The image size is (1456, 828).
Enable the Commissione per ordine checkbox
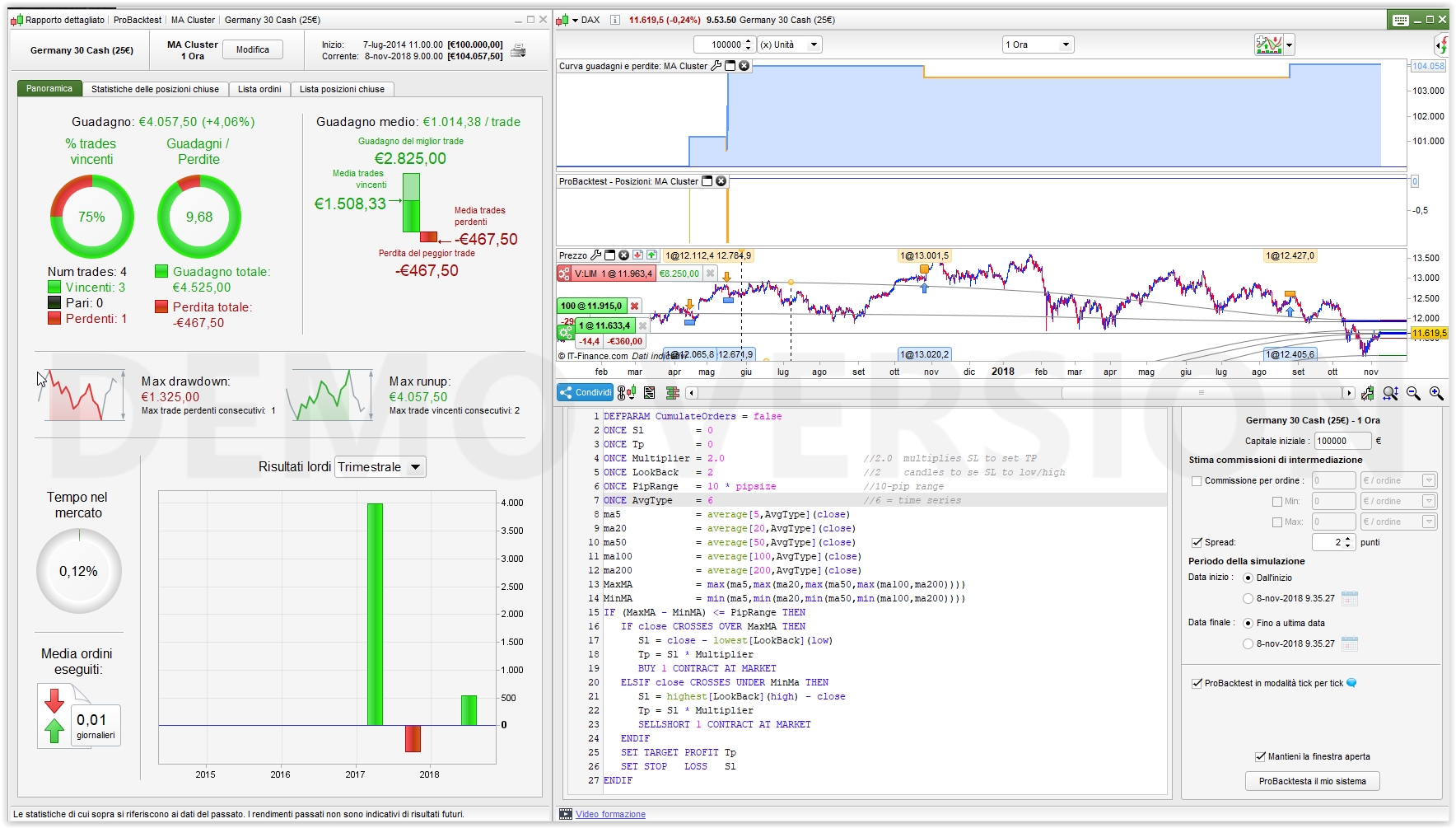tap(1197, 481)
